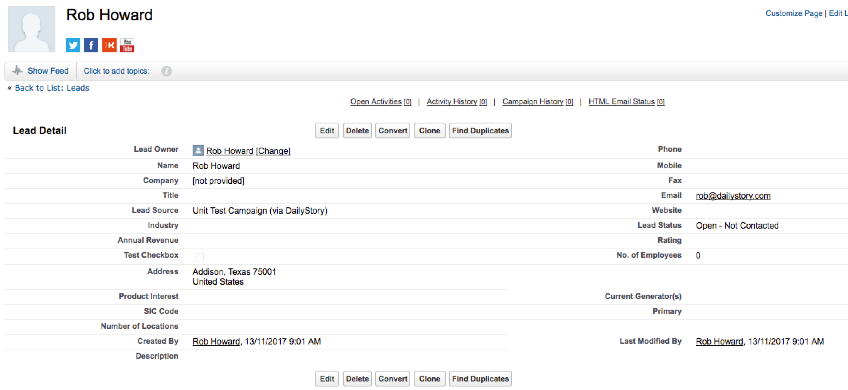Click the United States address line
This screenshot has width=848, height=390.
(x=218, y=282)
